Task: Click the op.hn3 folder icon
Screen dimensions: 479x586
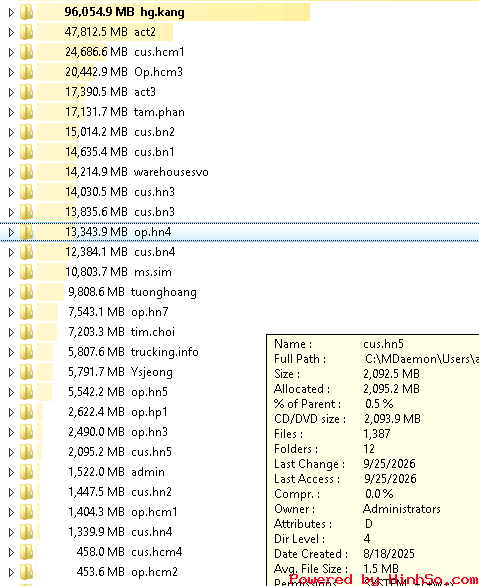Action: tap(27, 432)
